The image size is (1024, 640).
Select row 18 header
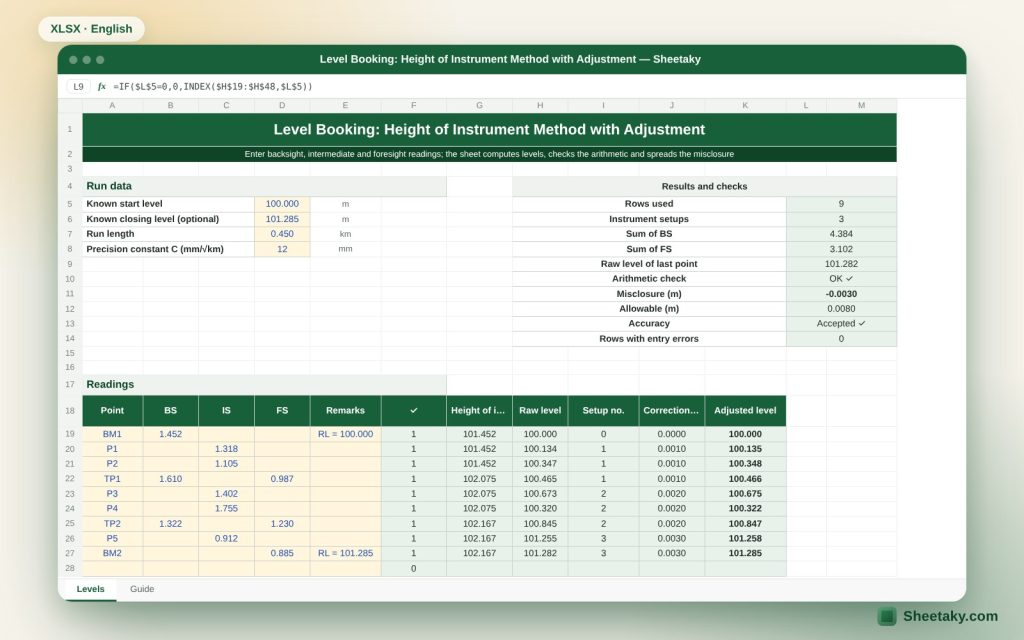(70, 411)
